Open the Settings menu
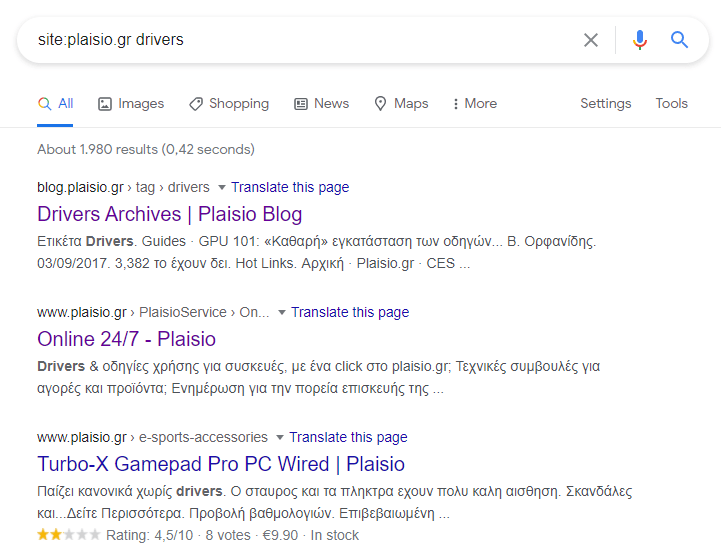721x558 pixels. coord(606,103)
